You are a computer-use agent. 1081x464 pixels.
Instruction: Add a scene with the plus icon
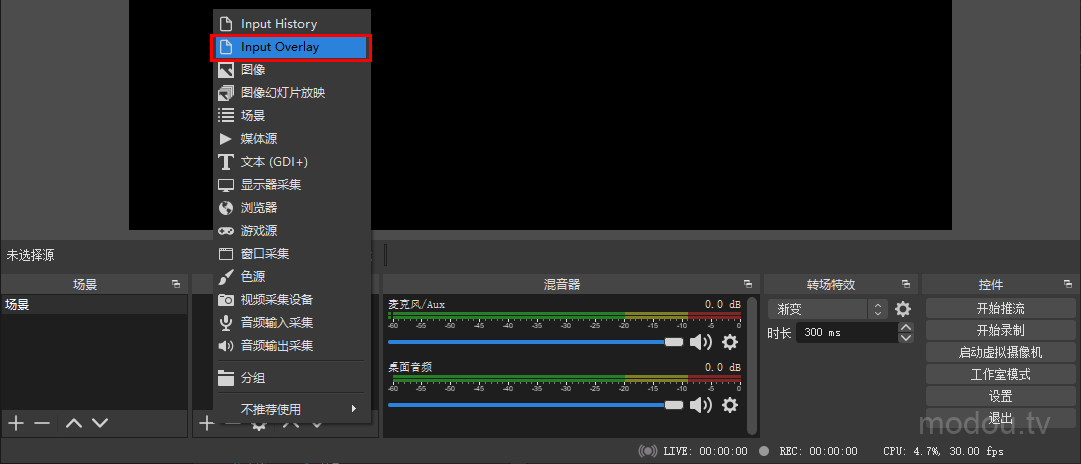[16, 423]
